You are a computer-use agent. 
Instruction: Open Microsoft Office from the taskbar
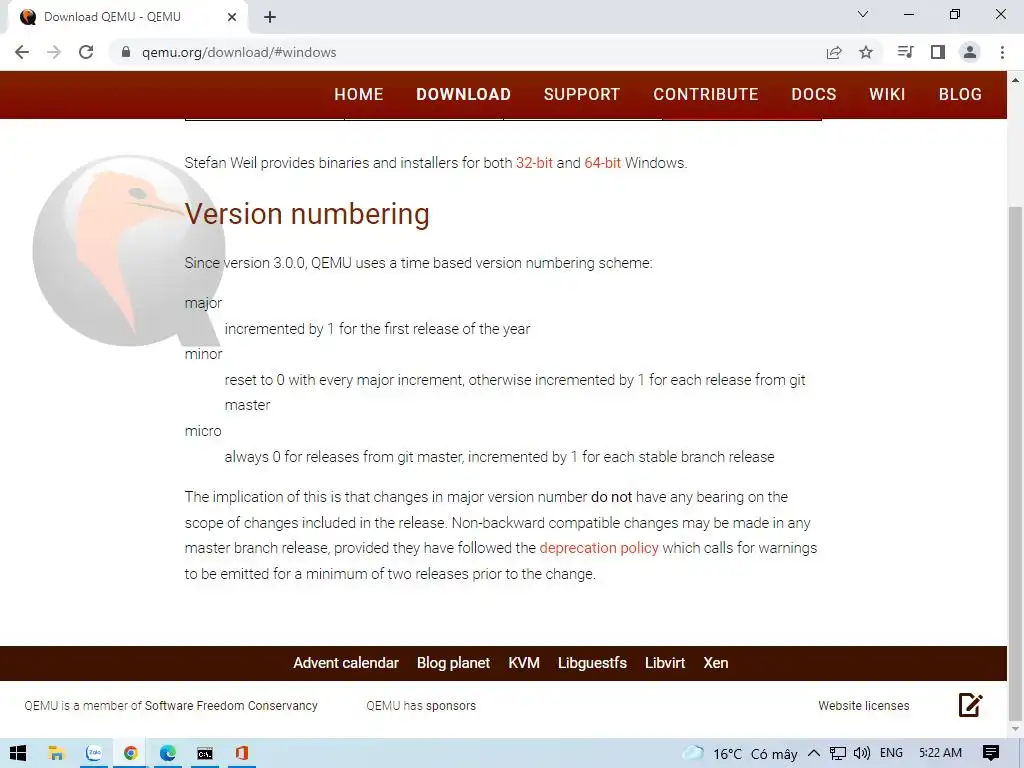tap(242, 754)
